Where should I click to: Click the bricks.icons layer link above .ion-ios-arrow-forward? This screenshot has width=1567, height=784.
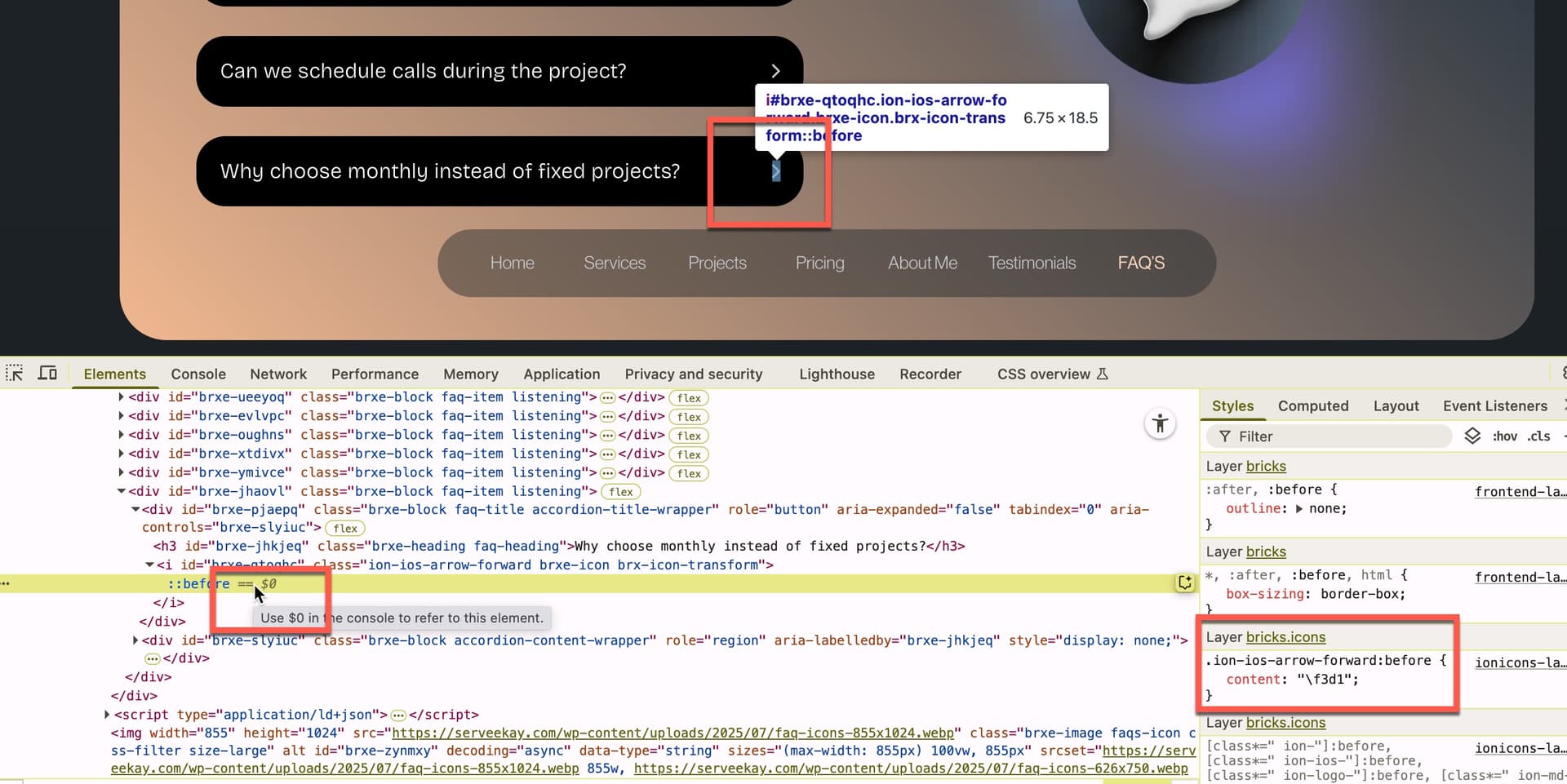(1285, 637)
